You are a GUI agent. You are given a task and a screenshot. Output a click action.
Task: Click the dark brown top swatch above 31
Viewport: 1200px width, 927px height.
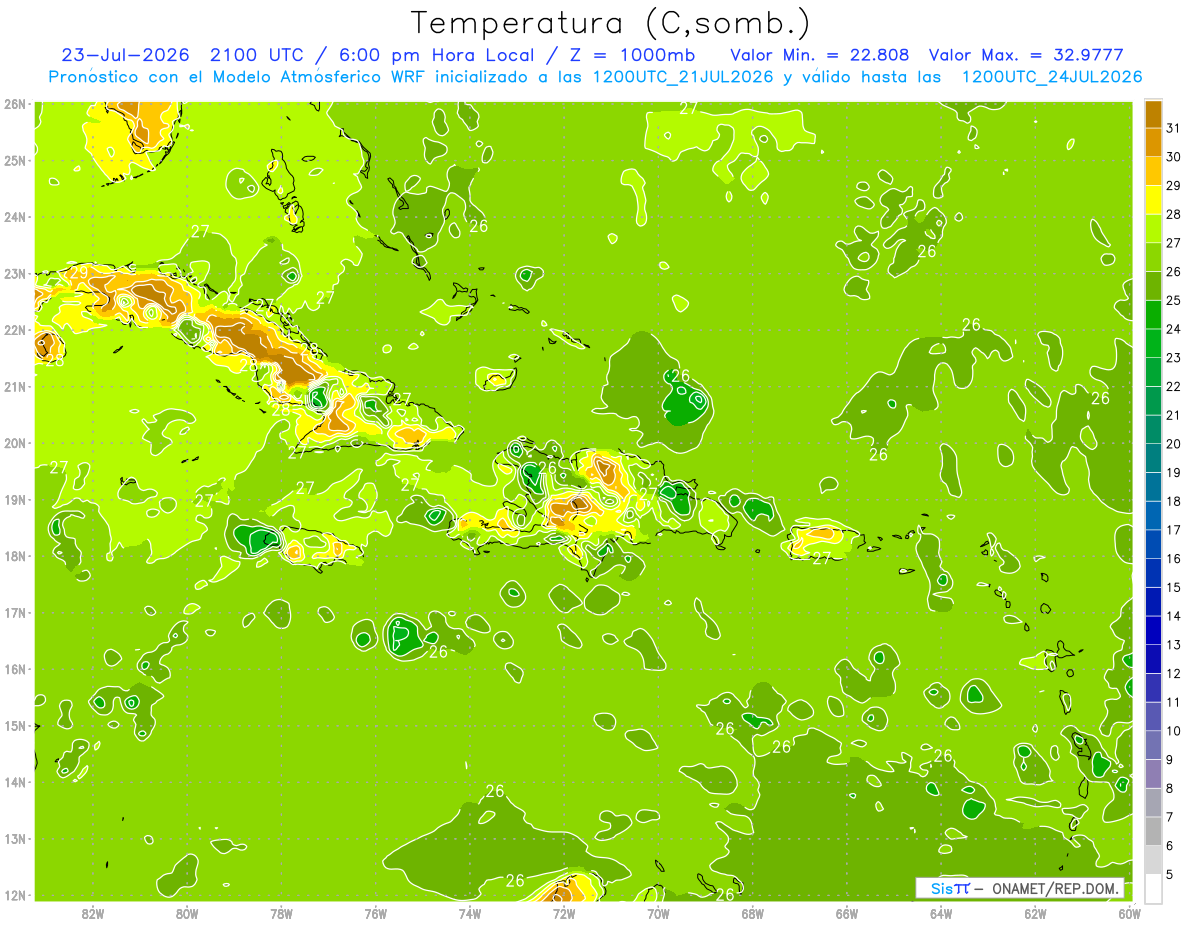pos(1153,114)
